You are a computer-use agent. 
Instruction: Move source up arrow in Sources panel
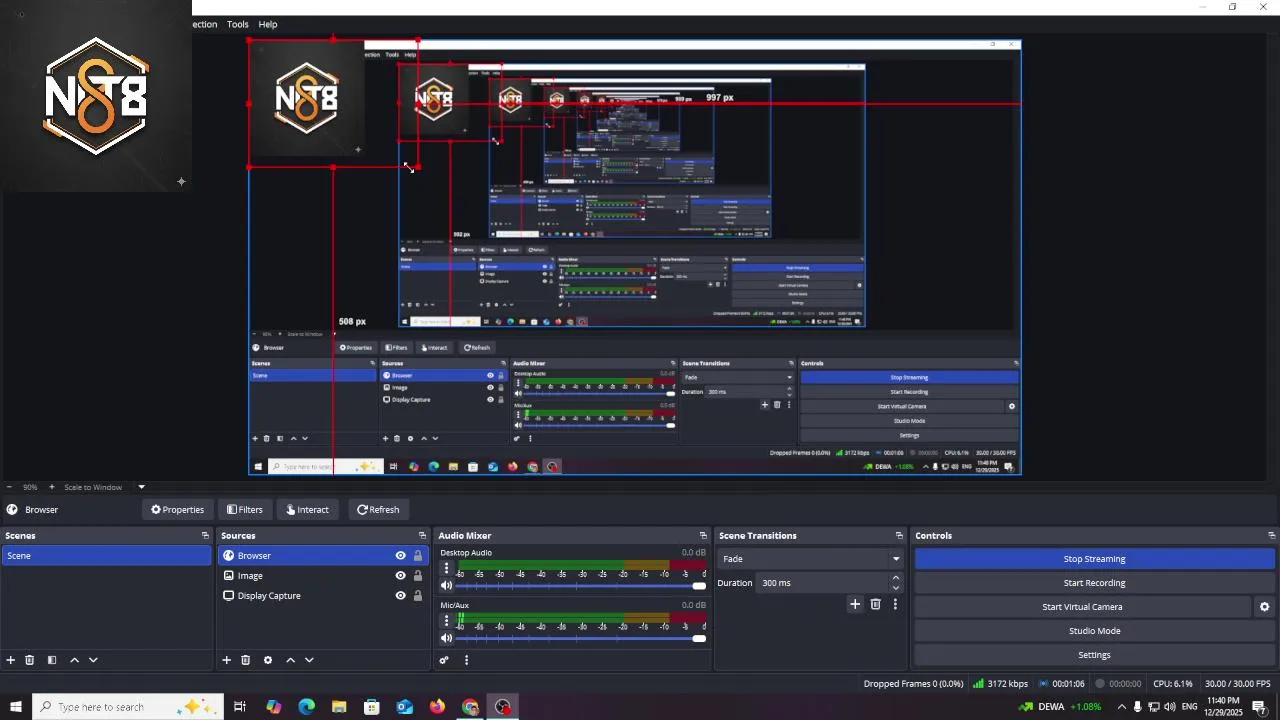[290, 660]
